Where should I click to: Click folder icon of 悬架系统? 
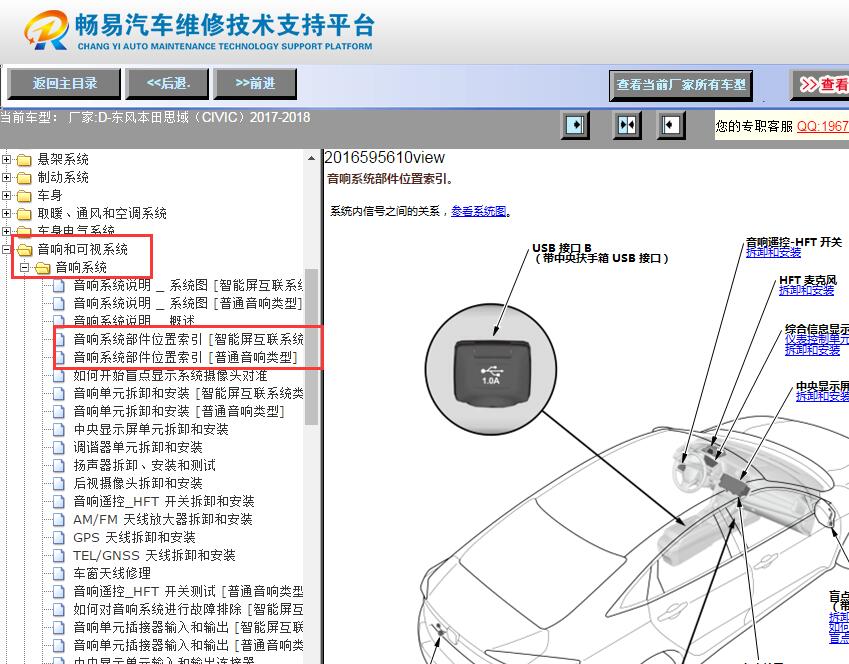pos(24,160)
